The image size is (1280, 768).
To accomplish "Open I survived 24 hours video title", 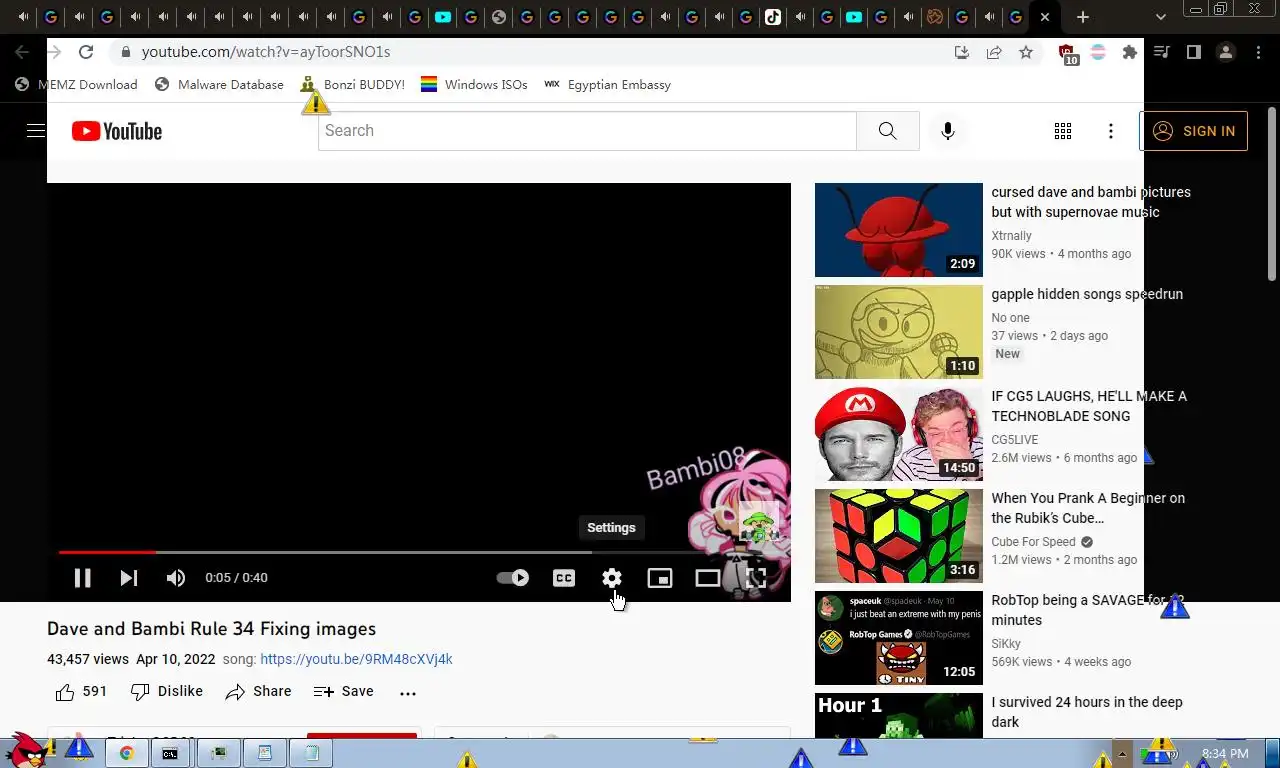I will pyautogui.click(x=1087, y=712).
